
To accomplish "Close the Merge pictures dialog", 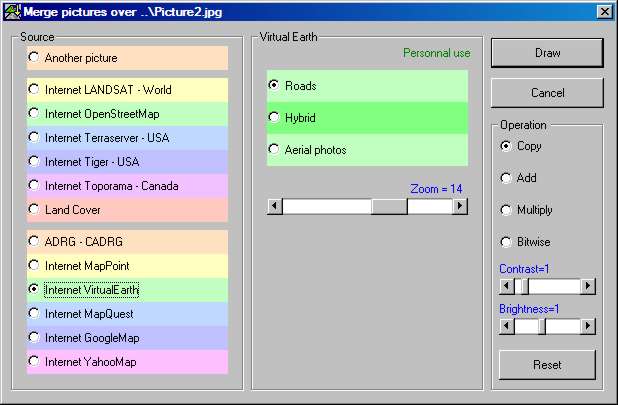I will click(605, 12).
